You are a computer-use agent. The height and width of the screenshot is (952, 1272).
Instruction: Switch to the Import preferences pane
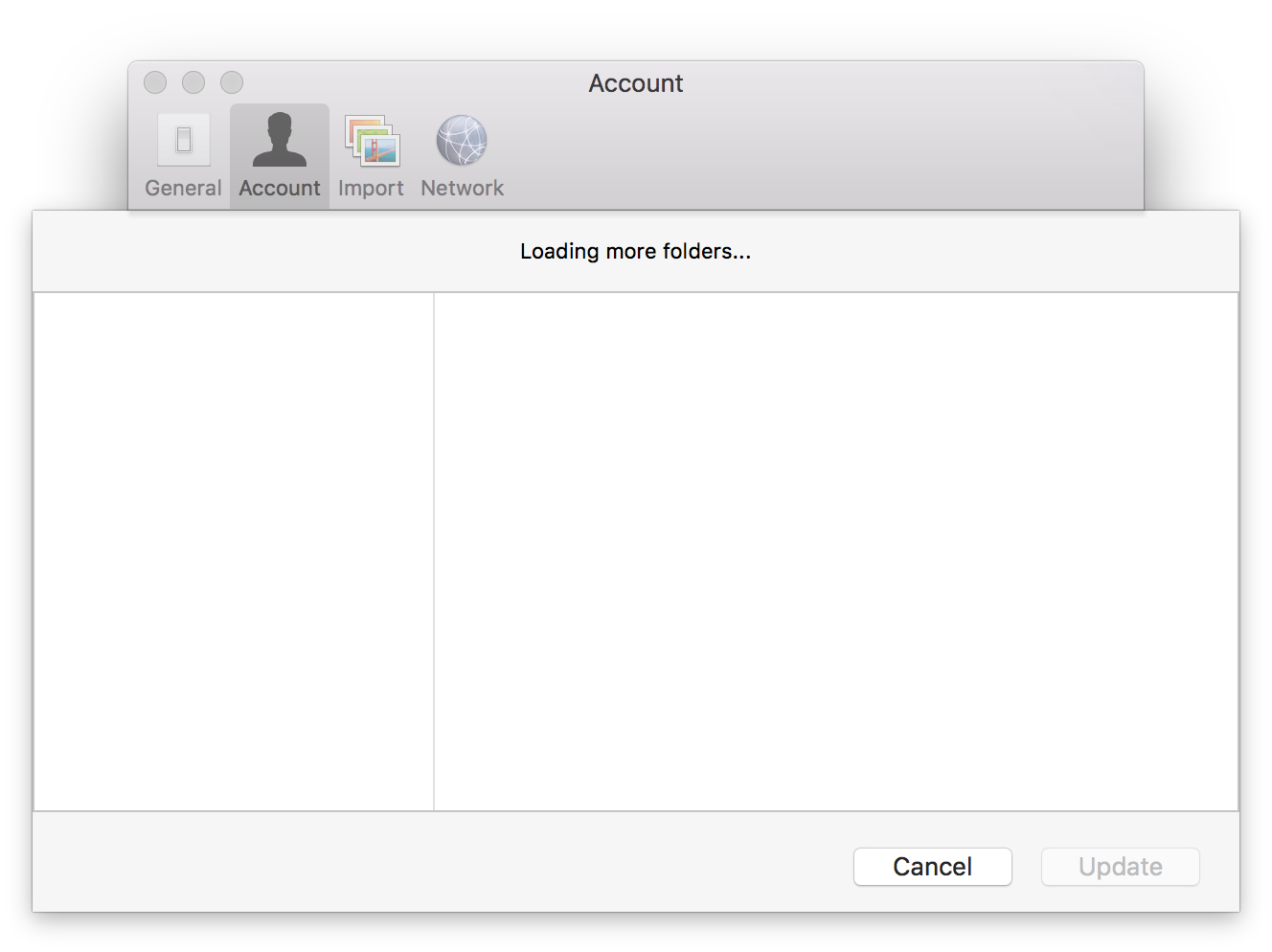(x=371, y=156)
